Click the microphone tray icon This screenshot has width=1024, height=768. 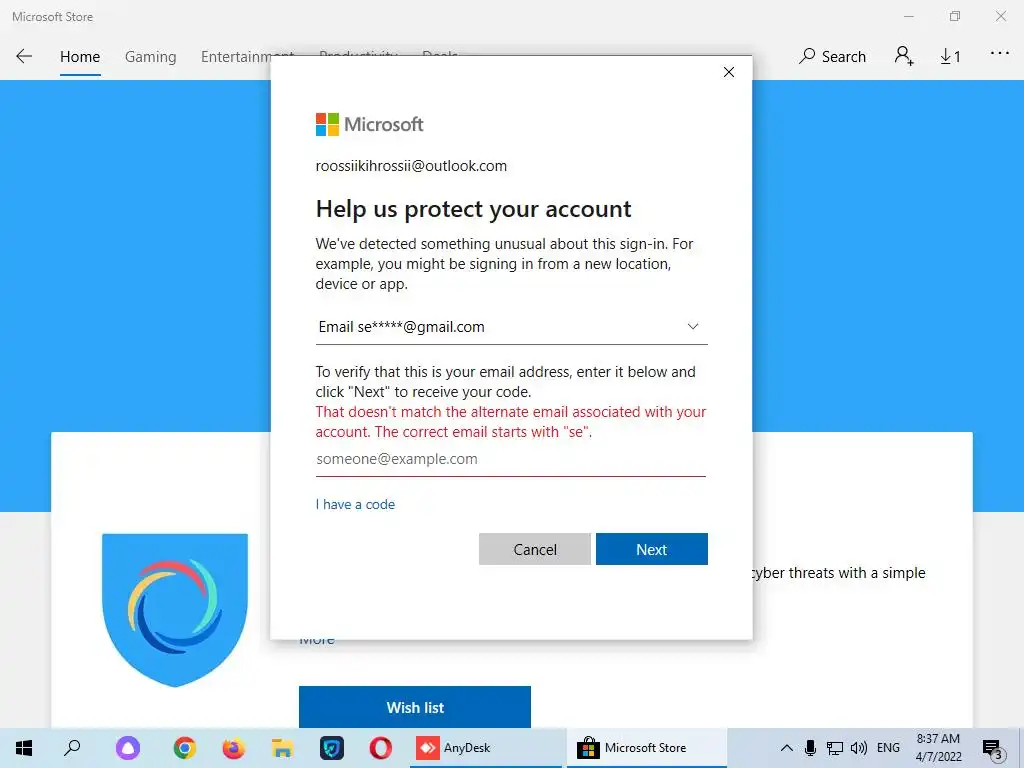[x=810, y=748]
